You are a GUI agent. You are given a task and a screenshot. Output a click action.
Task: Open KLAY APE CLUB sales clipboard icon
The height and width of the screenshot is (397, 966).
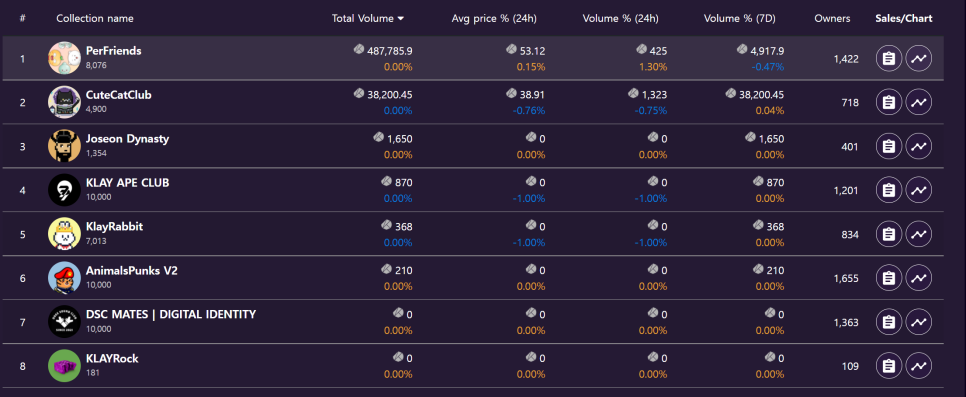[x=888, y=190]
